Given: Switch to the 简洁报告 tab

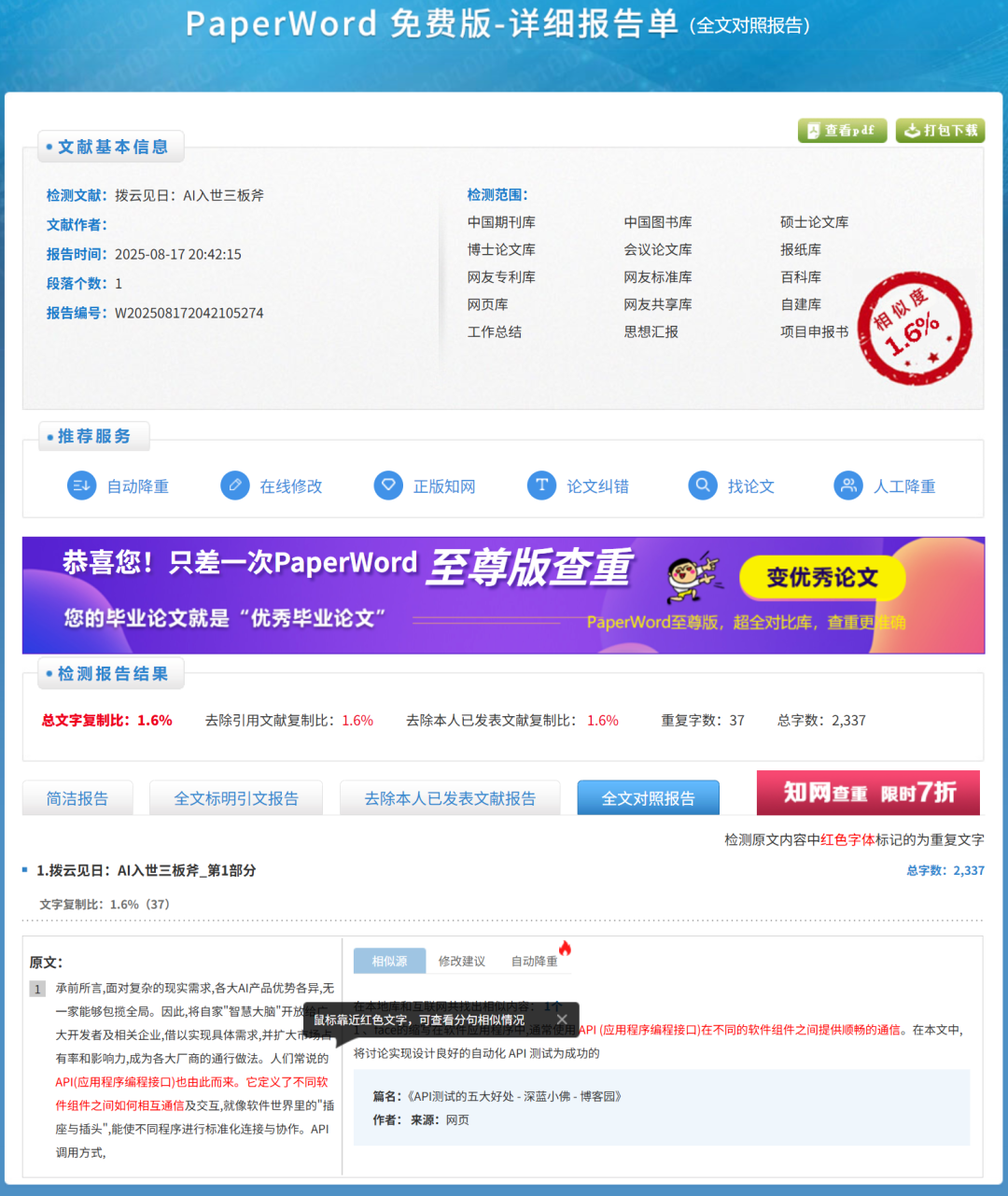Looking at the screenshot, I should 77,798.
